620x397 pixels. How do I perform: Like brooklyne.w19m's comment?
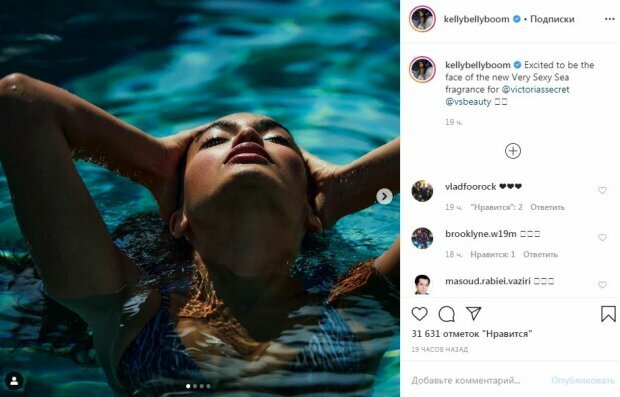point(602,237)
